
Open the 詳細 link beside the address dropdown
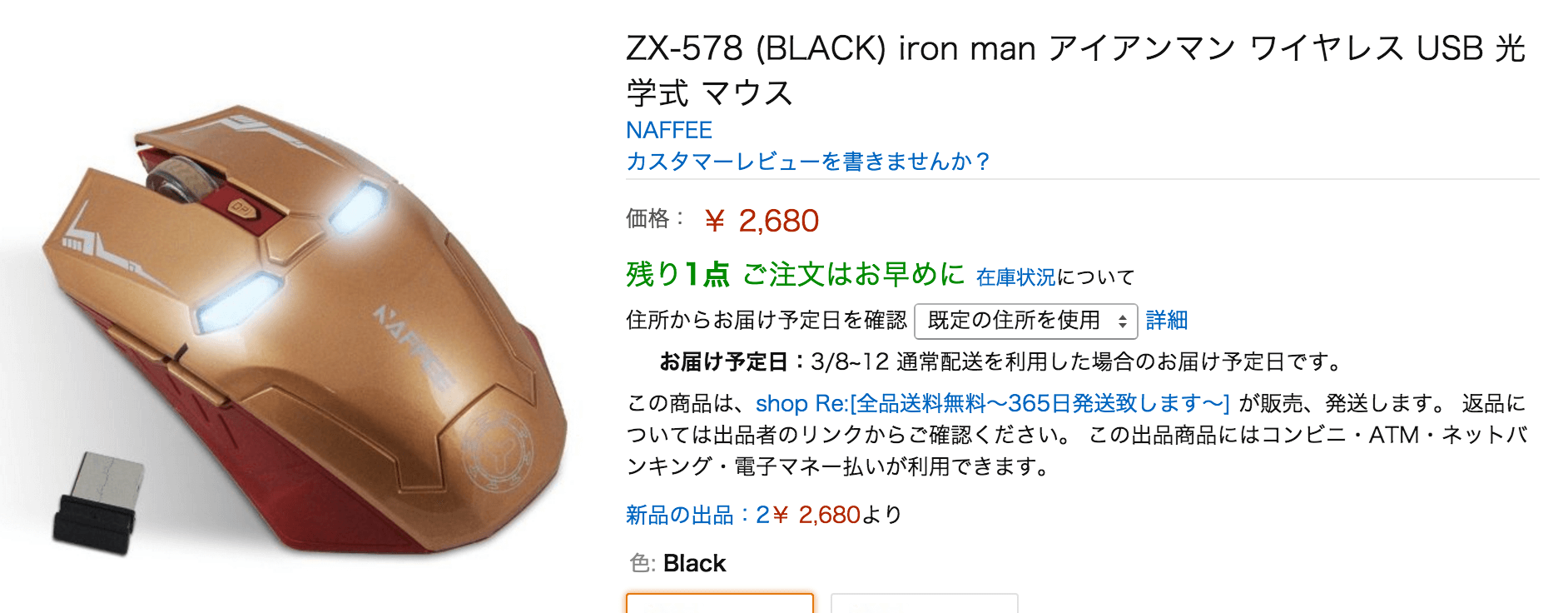[1169, 320]
